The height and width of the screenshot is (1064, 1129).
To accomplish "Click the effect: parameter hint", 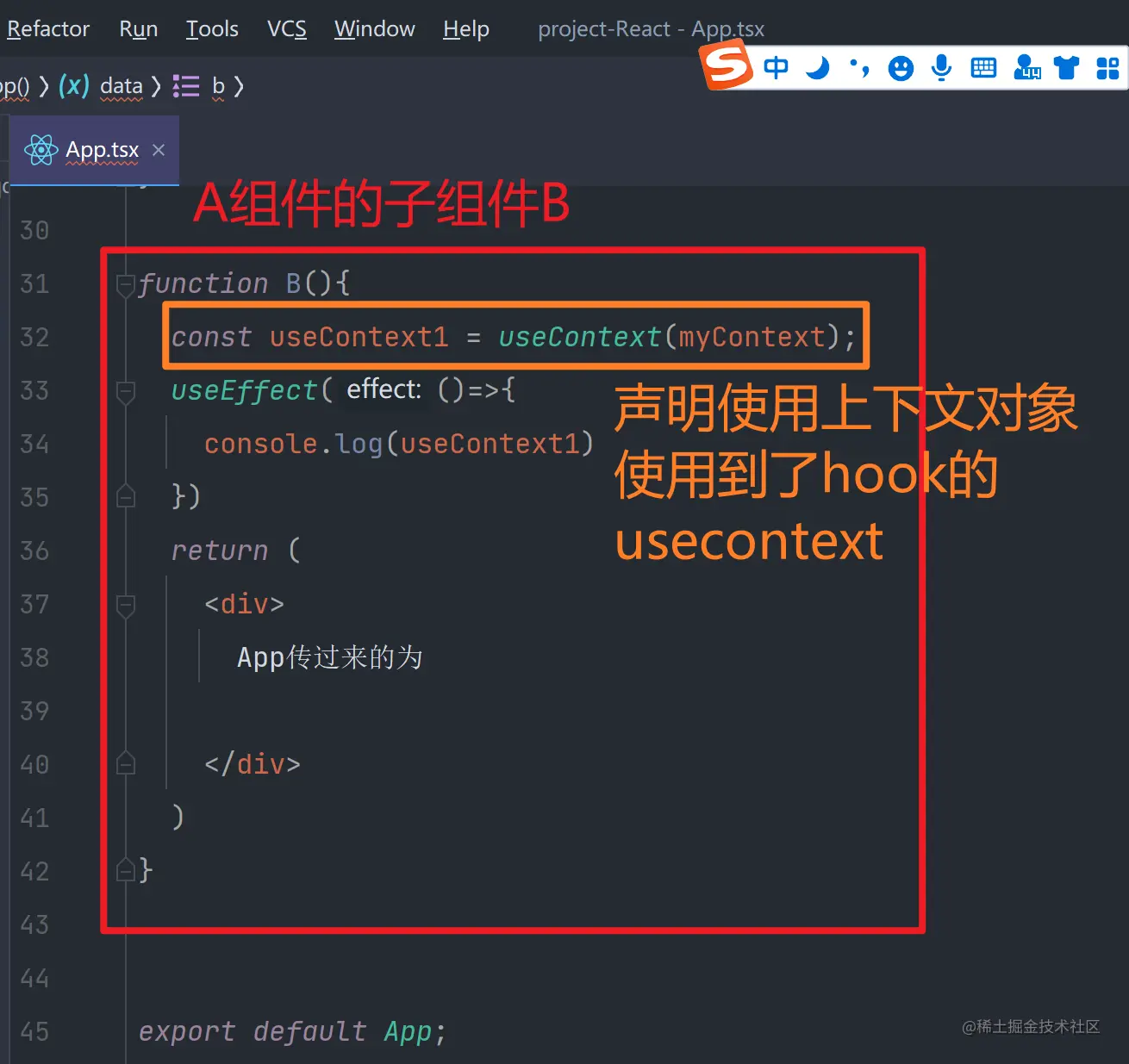I will pyautogui.click(x=384, y=389).
